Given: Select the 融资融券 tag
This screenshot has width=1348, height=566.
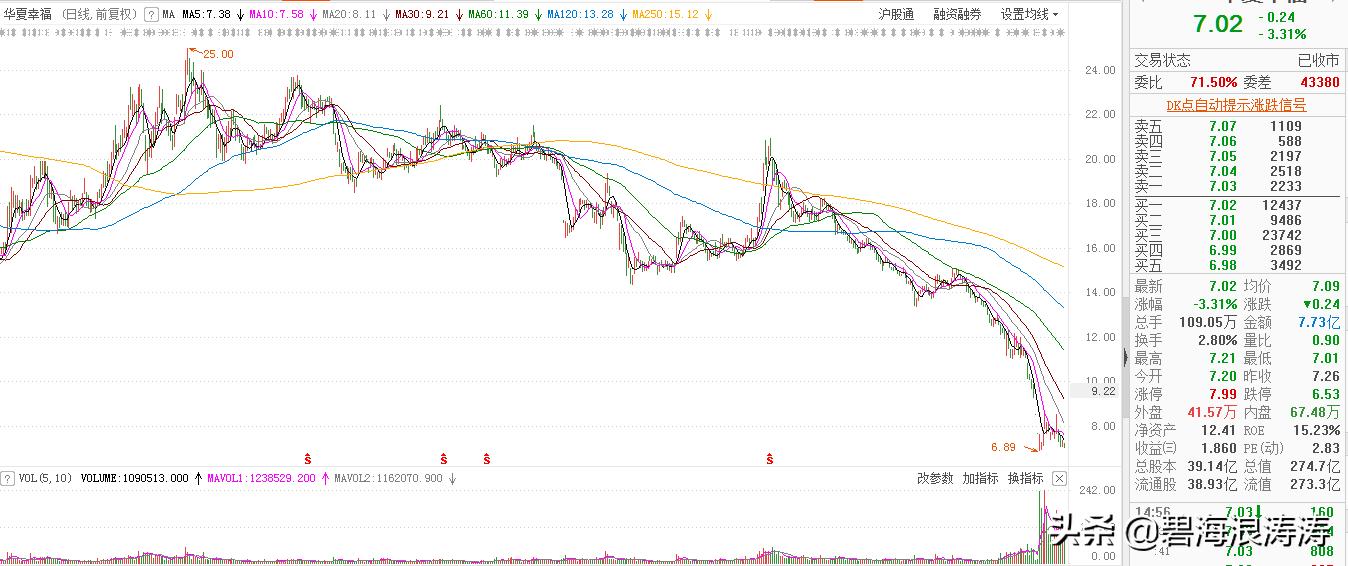Looking at the screenshot, I should click(957, 15).
